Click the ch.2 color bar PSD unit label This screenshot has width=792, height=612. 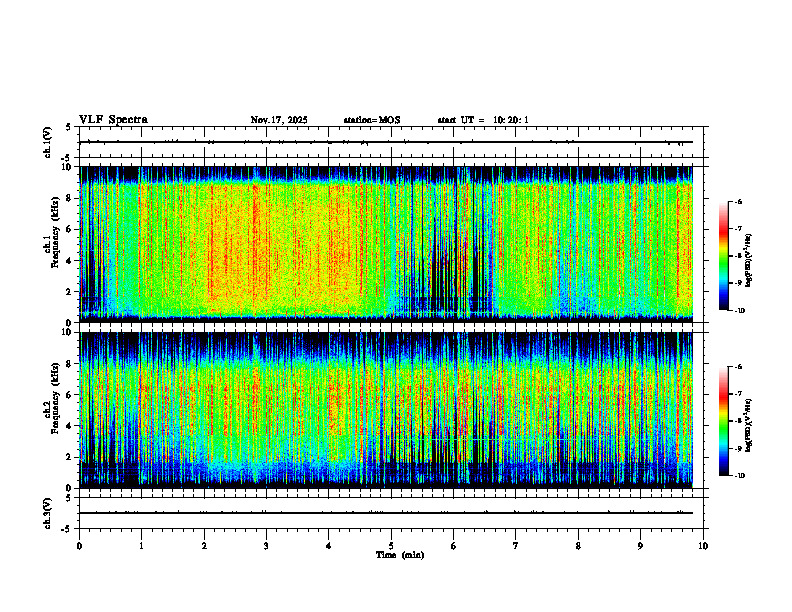pyautogui.click(x=749, y=426)
